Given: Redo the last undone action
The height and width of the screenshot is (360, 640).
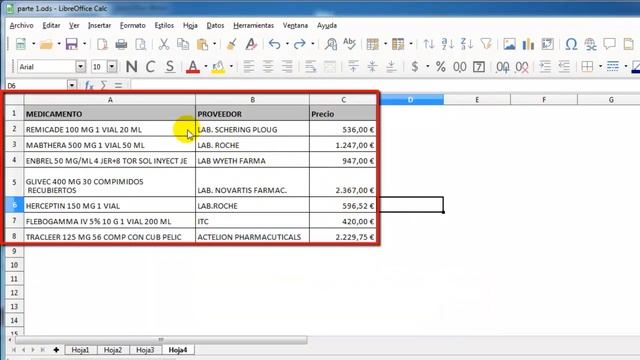Looking at the screenshot, I should click(300, 44).
